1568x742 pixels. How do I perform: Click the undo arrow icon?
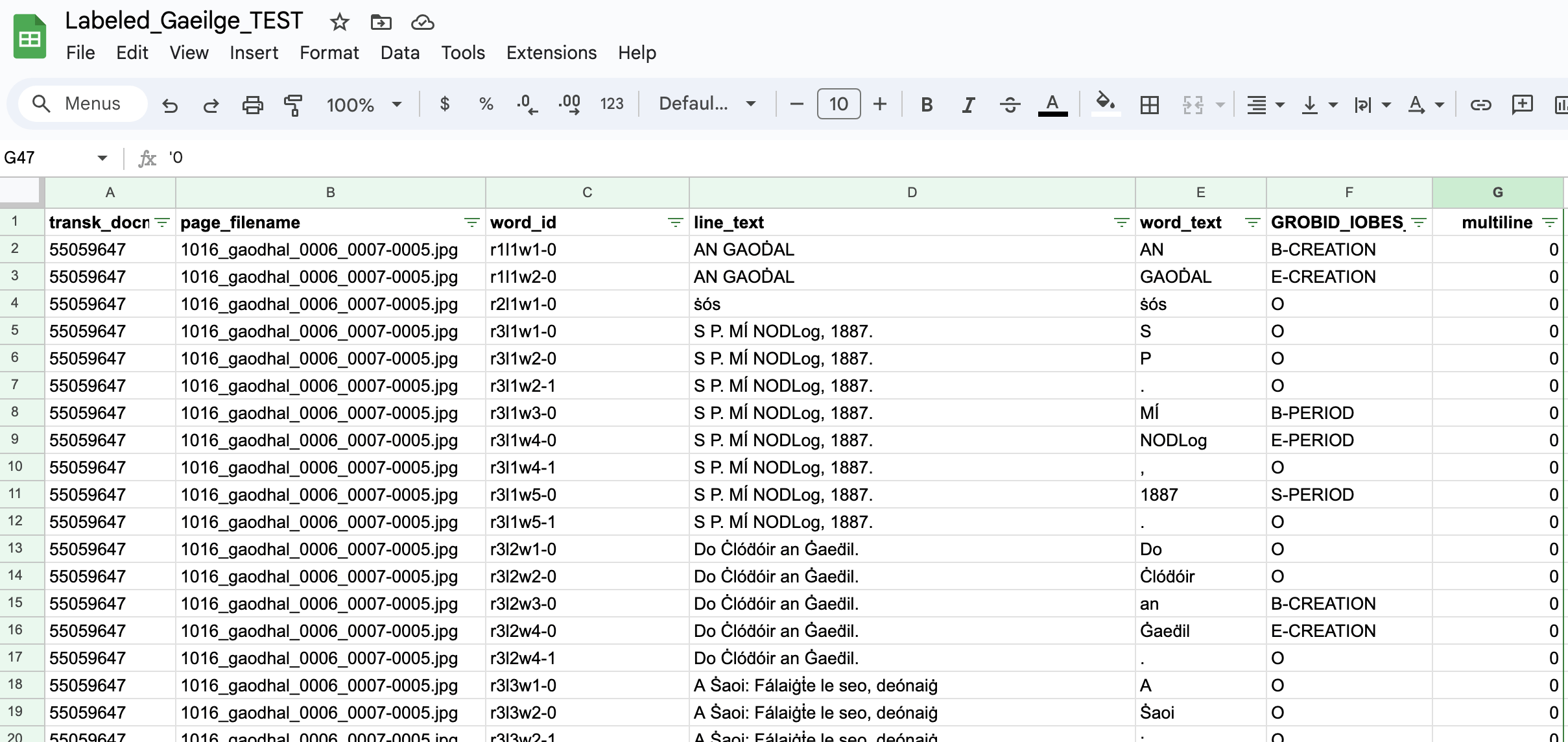[170, 104]
